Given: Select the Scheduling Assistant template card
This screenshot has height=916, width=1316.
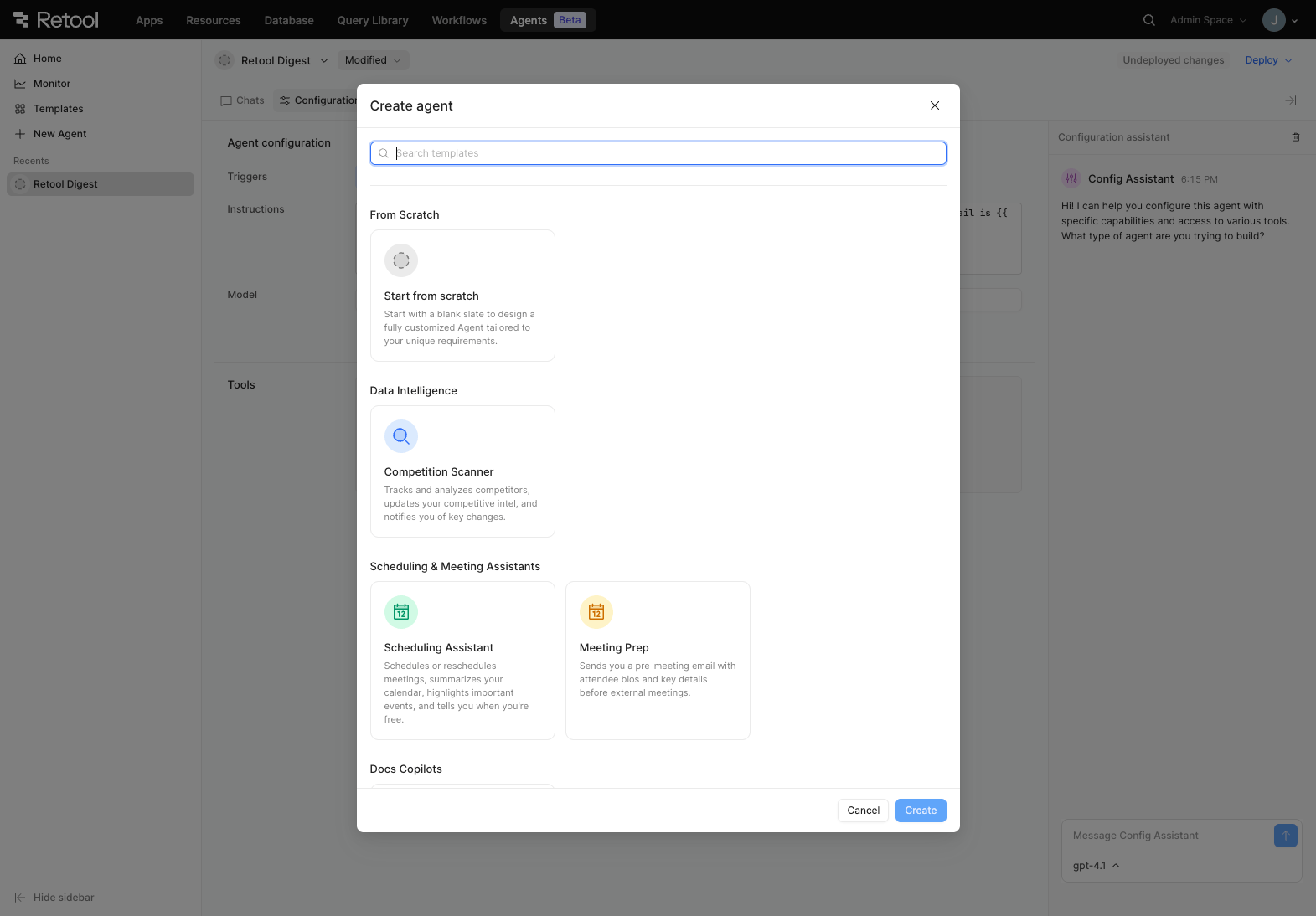Looking at the screenshot, I should pyautogui.click(x=462, y=661).
